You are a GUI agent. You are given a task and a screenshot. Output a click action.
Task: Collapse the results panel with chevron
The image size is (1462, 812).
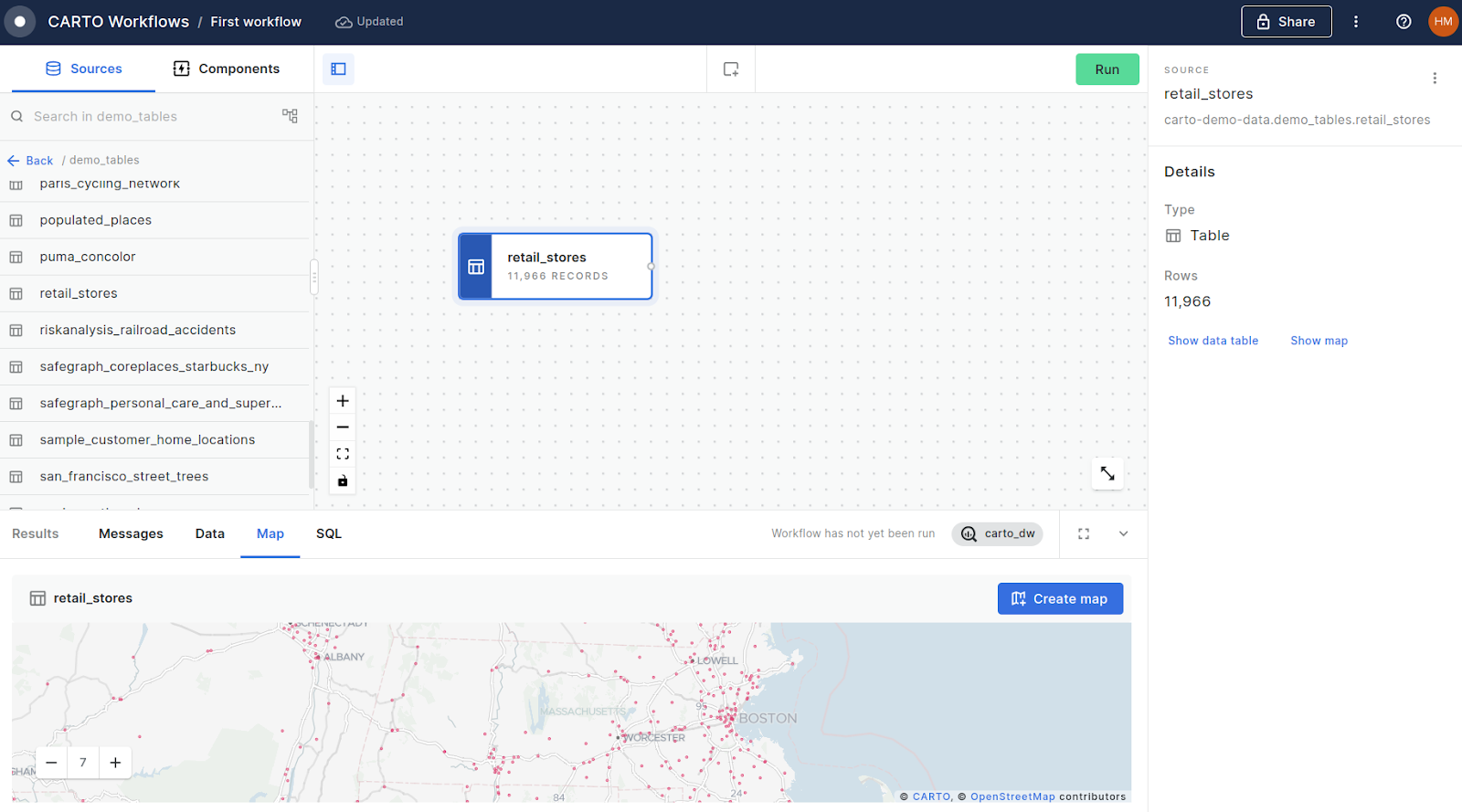point(1124,534)
